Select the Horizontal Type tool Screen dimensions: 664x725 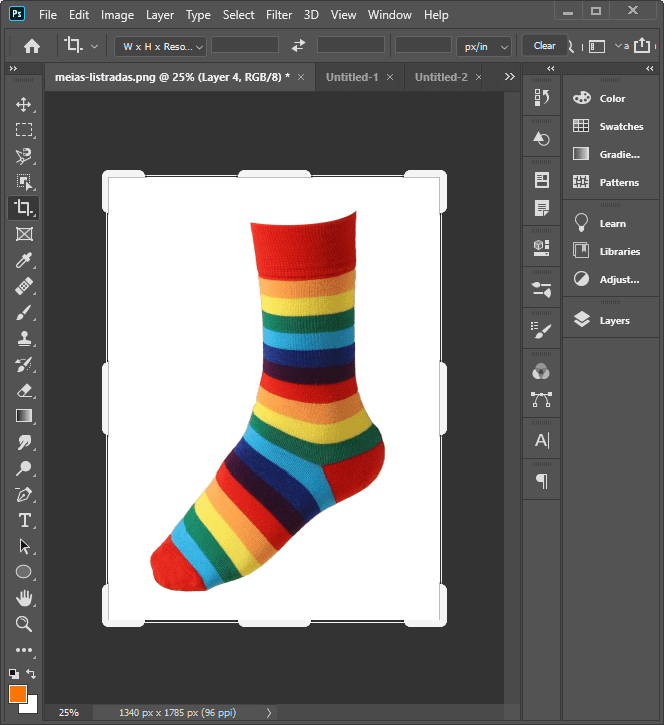click(24, 520)
